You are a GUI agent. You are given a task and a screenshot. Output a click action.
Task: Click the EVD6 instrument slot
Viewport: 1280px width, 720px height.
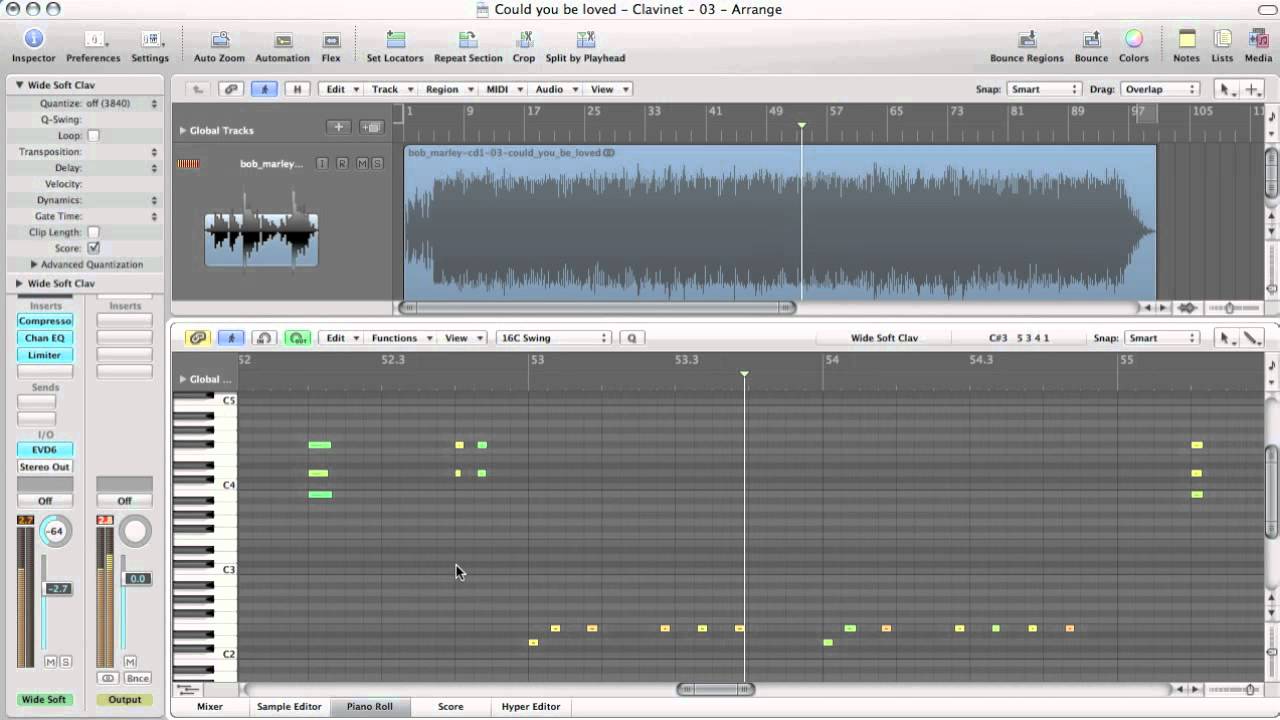[x=45, y=450]
